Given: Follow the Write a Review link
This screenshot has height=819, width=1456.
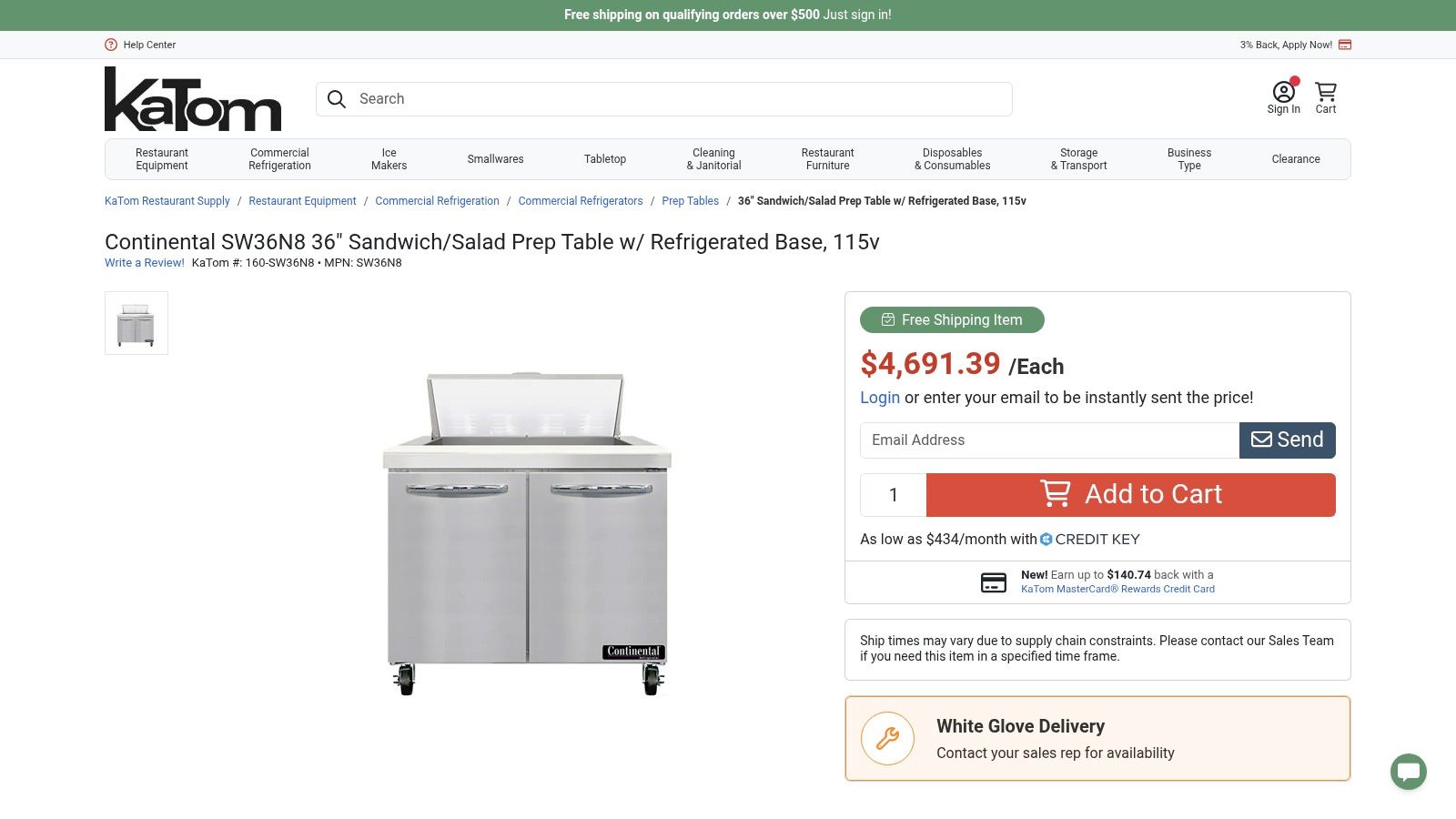Looking at the screenshot, I should click(145, 263).
